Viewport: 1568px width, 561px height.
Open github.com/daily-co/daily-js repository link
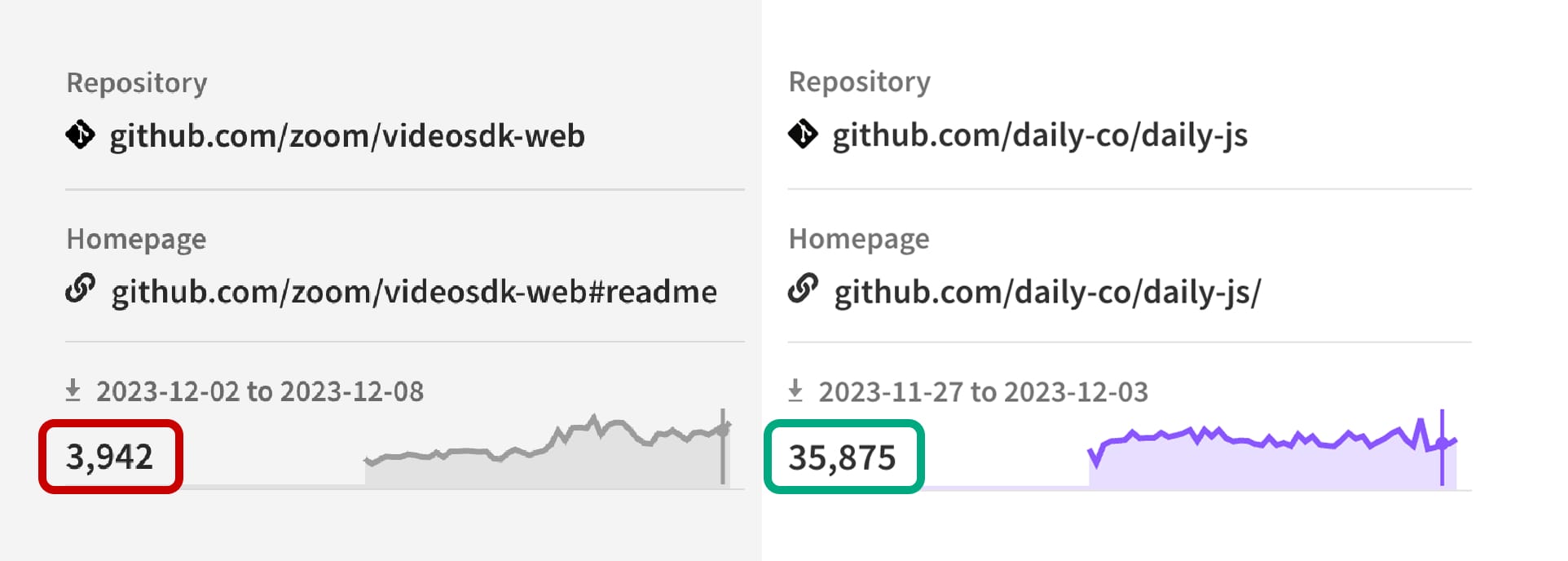1040,135
